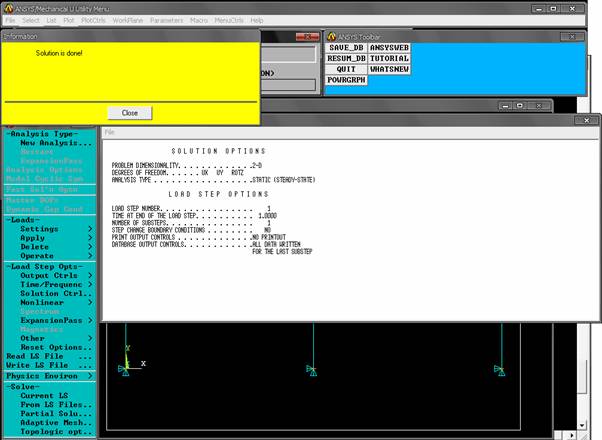The image size is (602, 440).
Task: Open the Plot menu
Action: click(69, 20)
